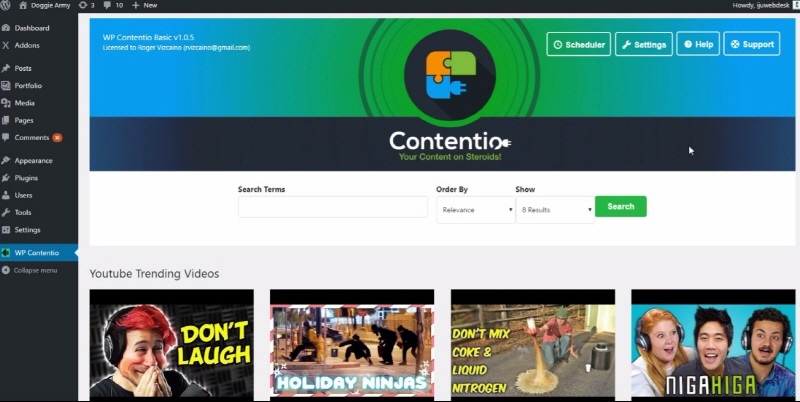Click the question mark icon on Help

688,44
